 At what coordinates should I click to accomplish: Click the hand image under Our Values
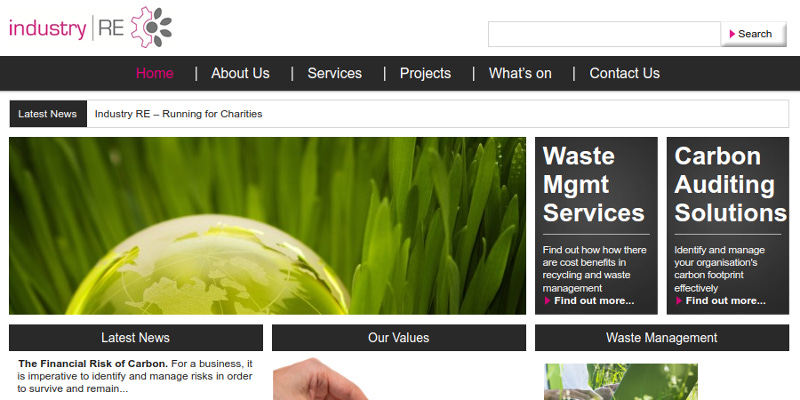pyautogui.click(x=320, y=379)
